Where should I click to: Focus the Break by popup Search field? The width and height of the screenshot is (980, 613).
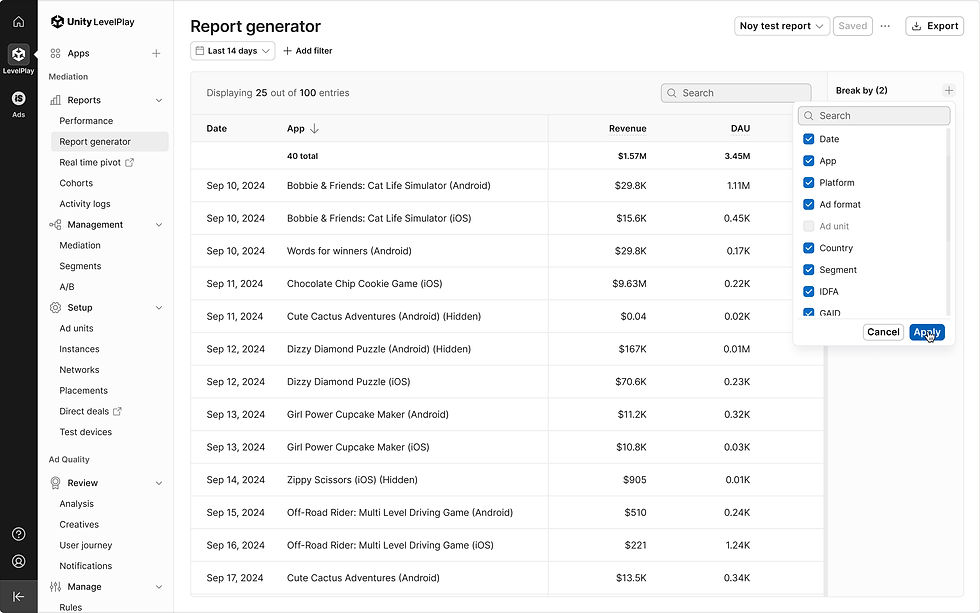874,116
